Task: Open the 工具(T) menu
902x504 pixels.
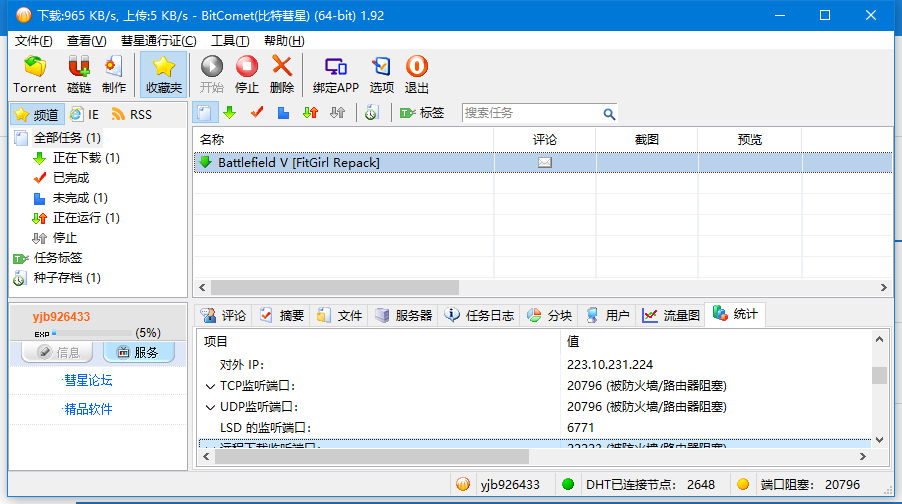Action: [230, 41]
